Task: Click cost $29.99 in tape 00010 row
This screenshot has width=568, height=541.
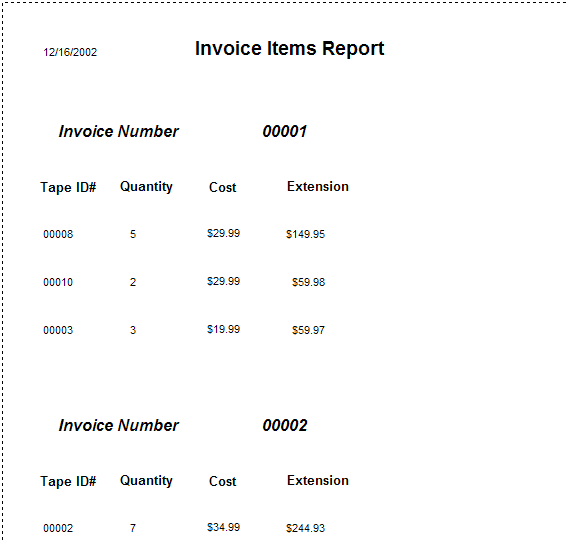Action: click(x=224, y=281)
